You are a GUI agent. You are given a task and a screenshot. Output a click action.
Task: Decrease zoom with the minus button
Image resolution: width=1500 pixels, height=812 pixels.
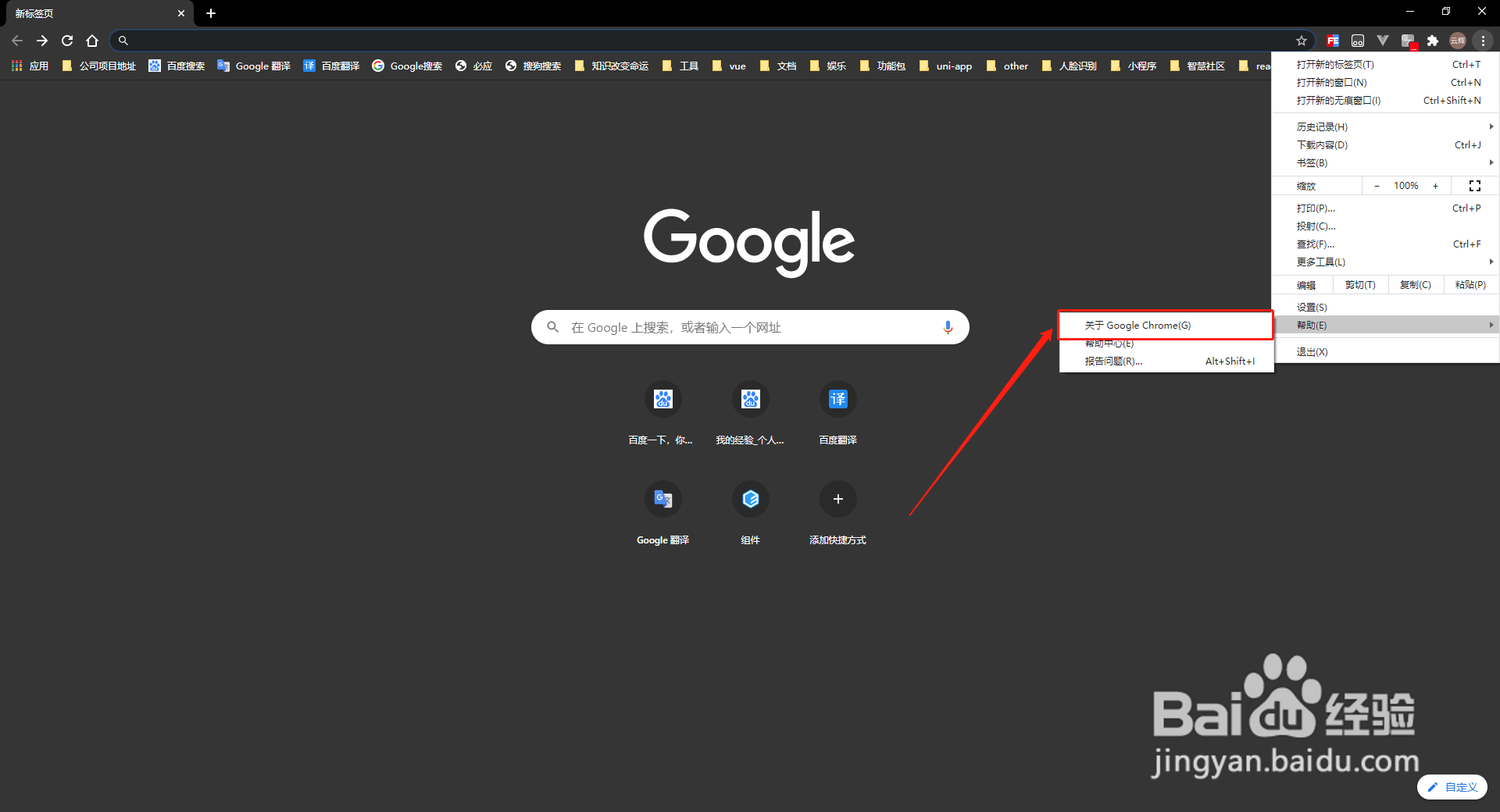[x=1377, y=186]
